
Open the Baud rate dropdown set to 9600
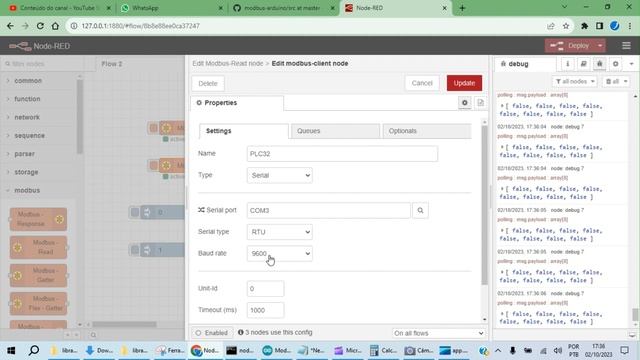click(280, 253)
